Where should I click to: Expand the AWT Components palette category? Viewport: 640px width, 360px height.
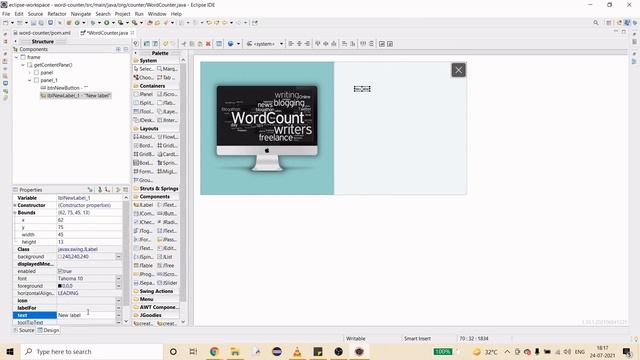click(157, 307)
